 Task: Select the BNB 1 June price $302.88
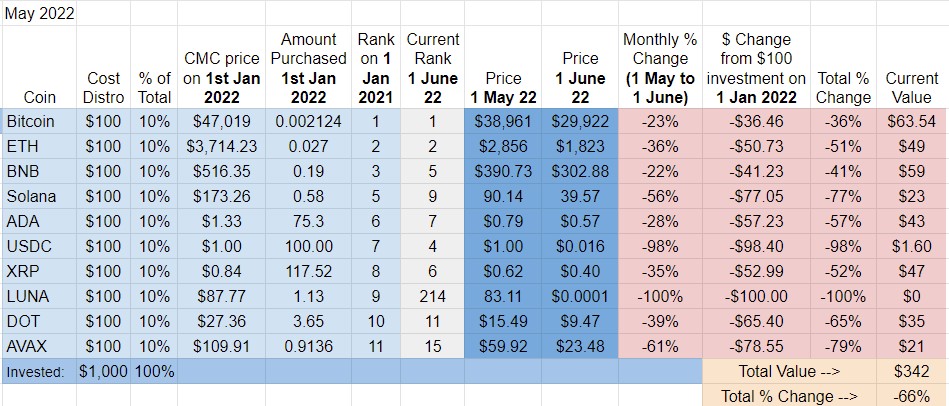580,171
